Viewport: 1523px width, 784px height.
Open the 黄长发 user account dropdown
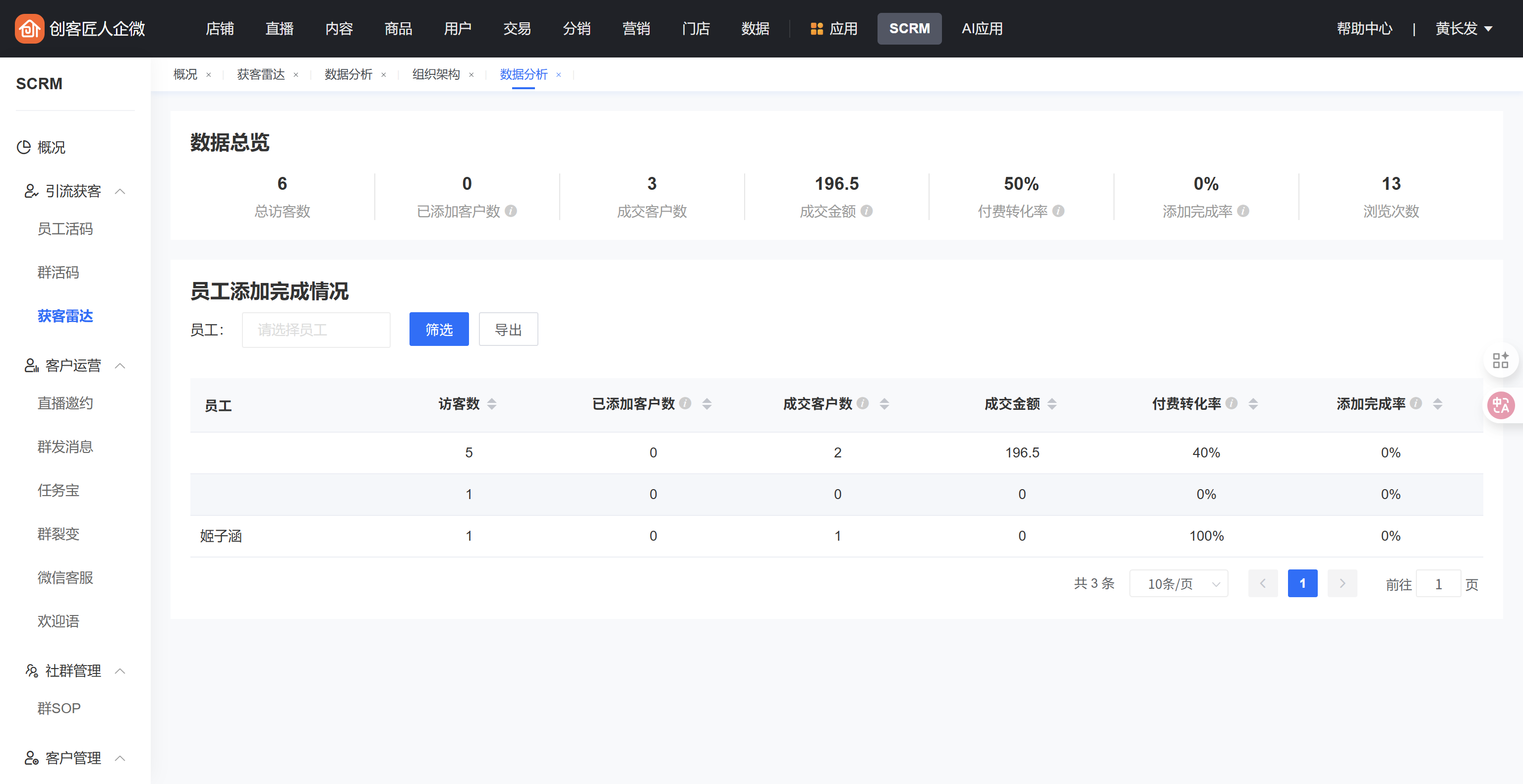1464,28
